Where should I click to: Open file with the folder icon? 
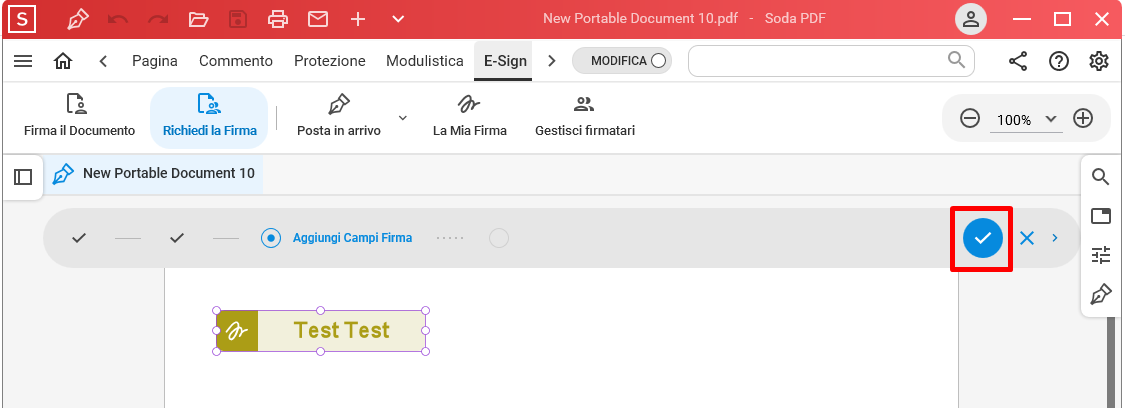(199, 19)
